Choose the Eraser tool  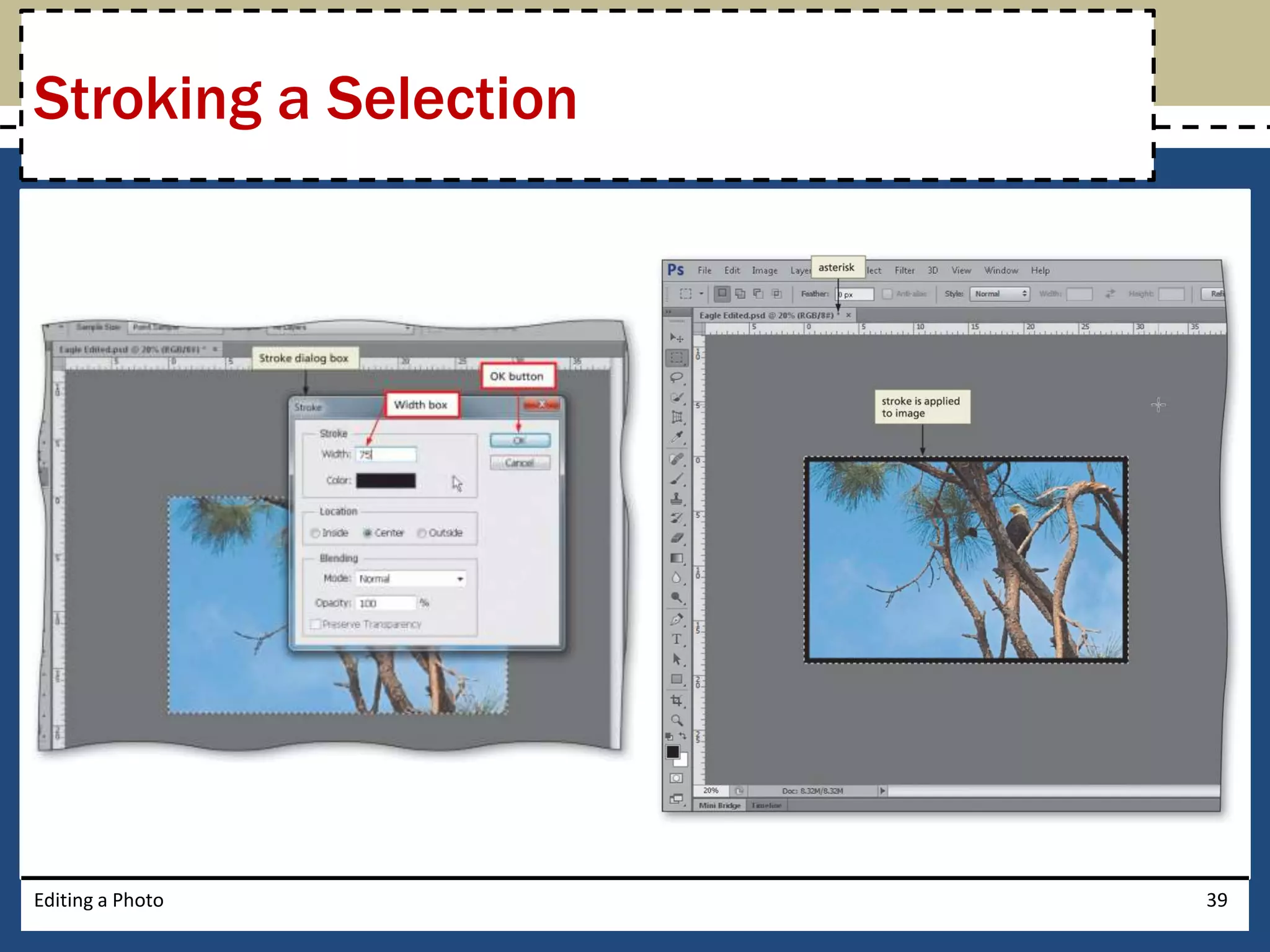pyautogui.click(x=677, y=538)
